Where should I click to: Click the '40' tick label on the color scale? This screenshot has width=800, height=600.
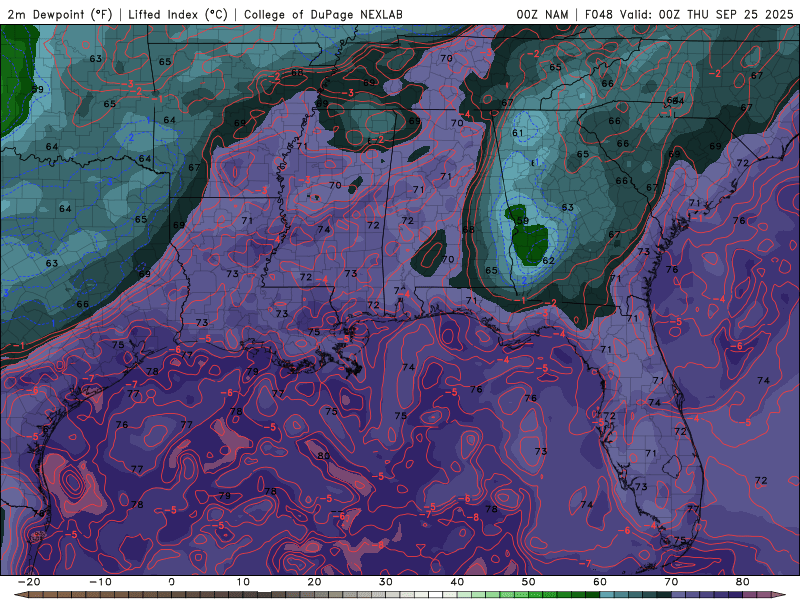(x=457, y=582)
